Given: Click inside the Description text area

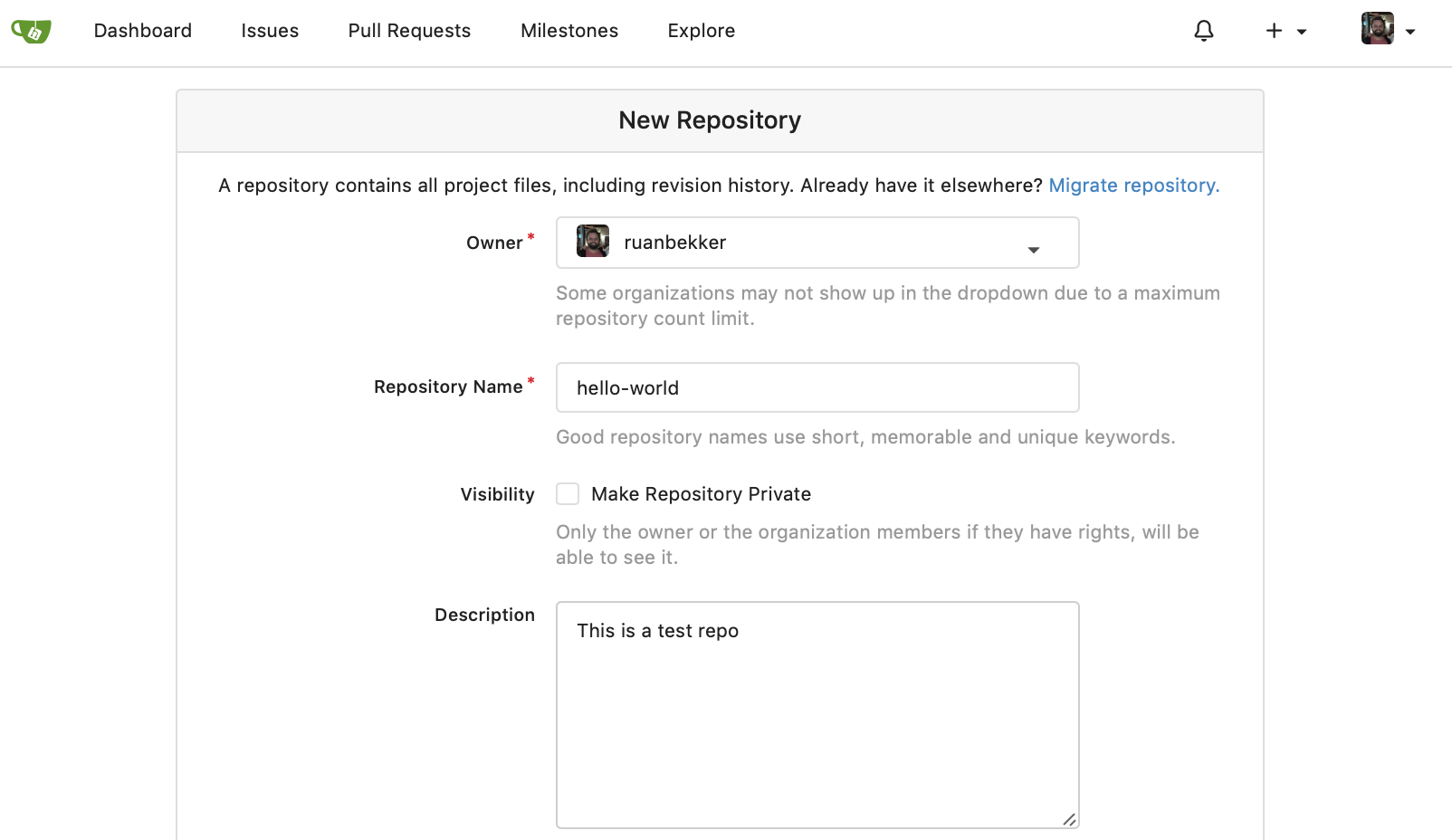Looking at the screenshot, I should (x=817, y=715).
